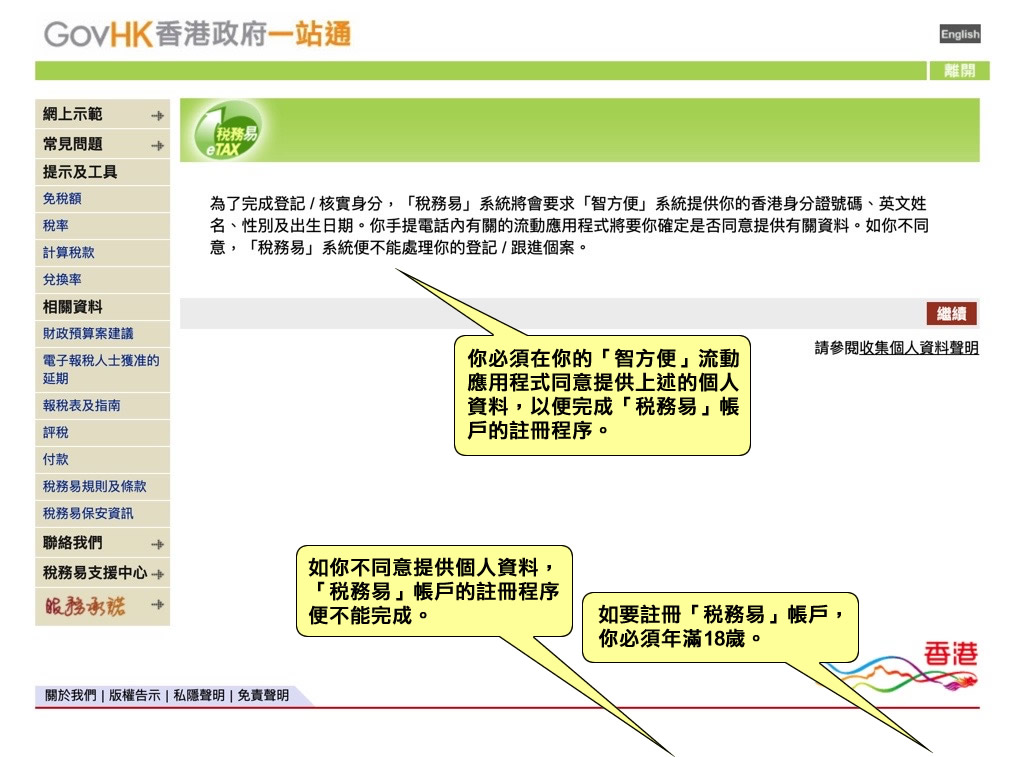Open the 免責聲明 footer link
The height and width of the screenshot is (757, 1012).
click(263, 695)
